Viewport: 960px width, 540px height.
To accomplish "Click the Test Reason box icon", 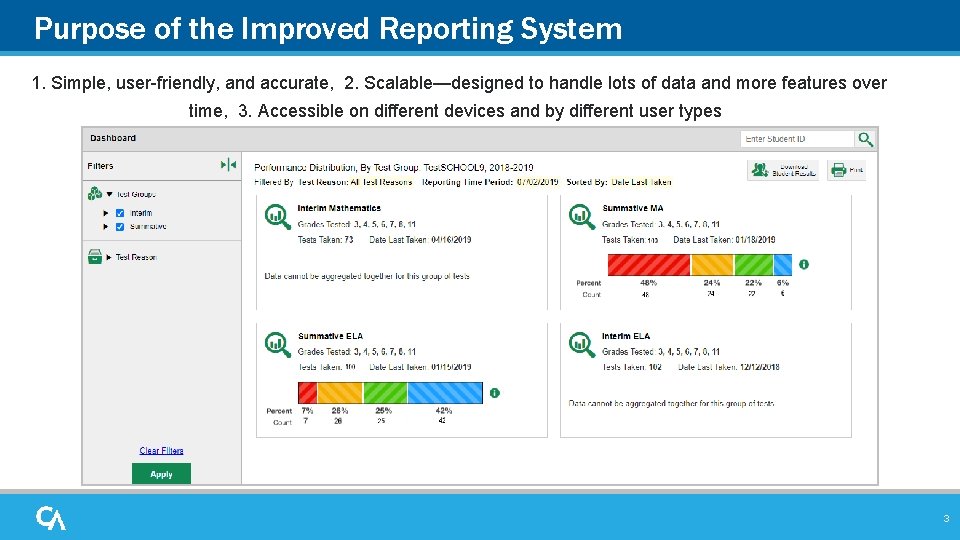I will tap(95, 257).
